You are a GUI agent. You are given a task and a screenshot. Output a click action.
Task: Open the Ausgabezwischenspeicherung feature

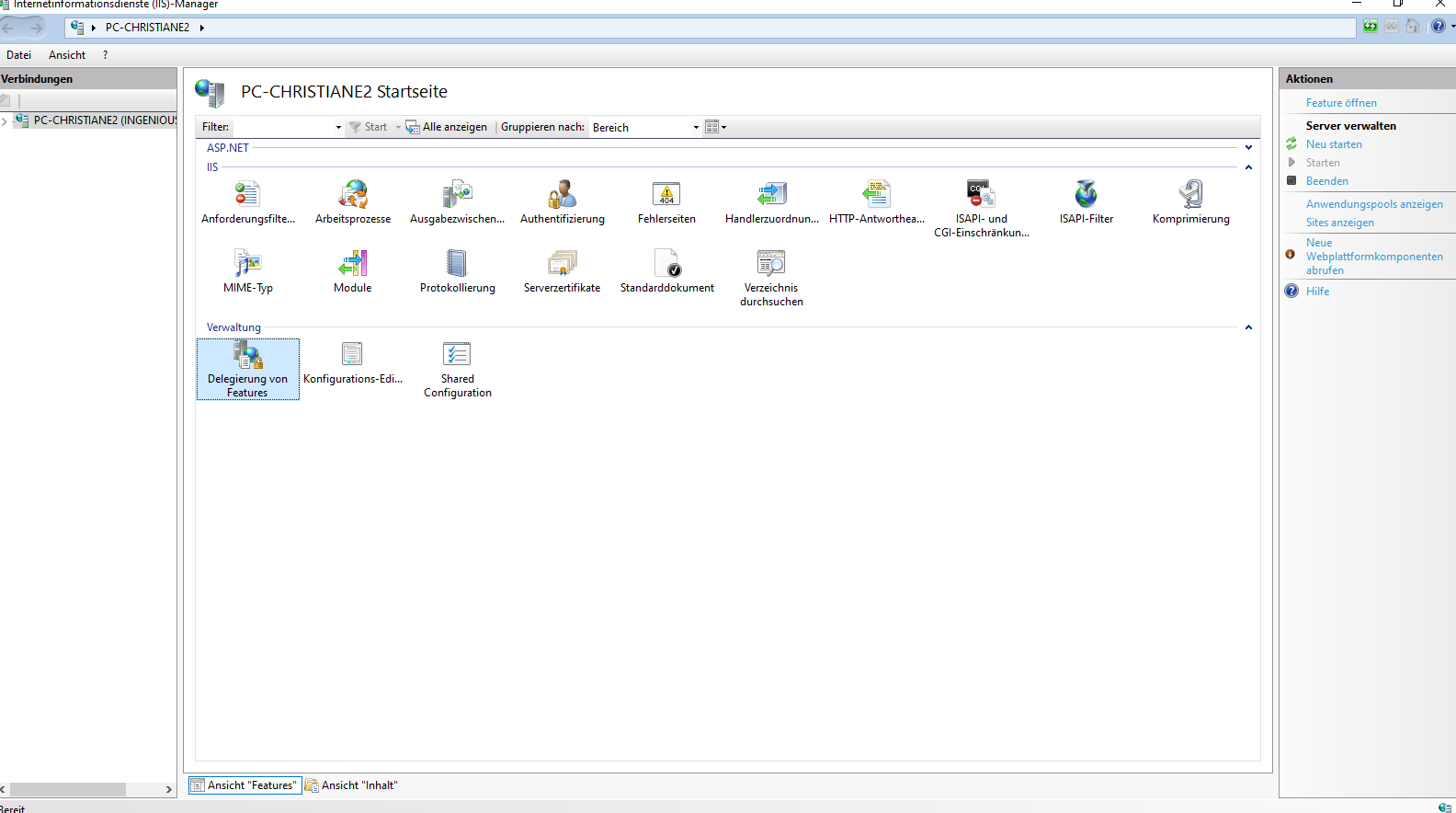pos(457,203)
